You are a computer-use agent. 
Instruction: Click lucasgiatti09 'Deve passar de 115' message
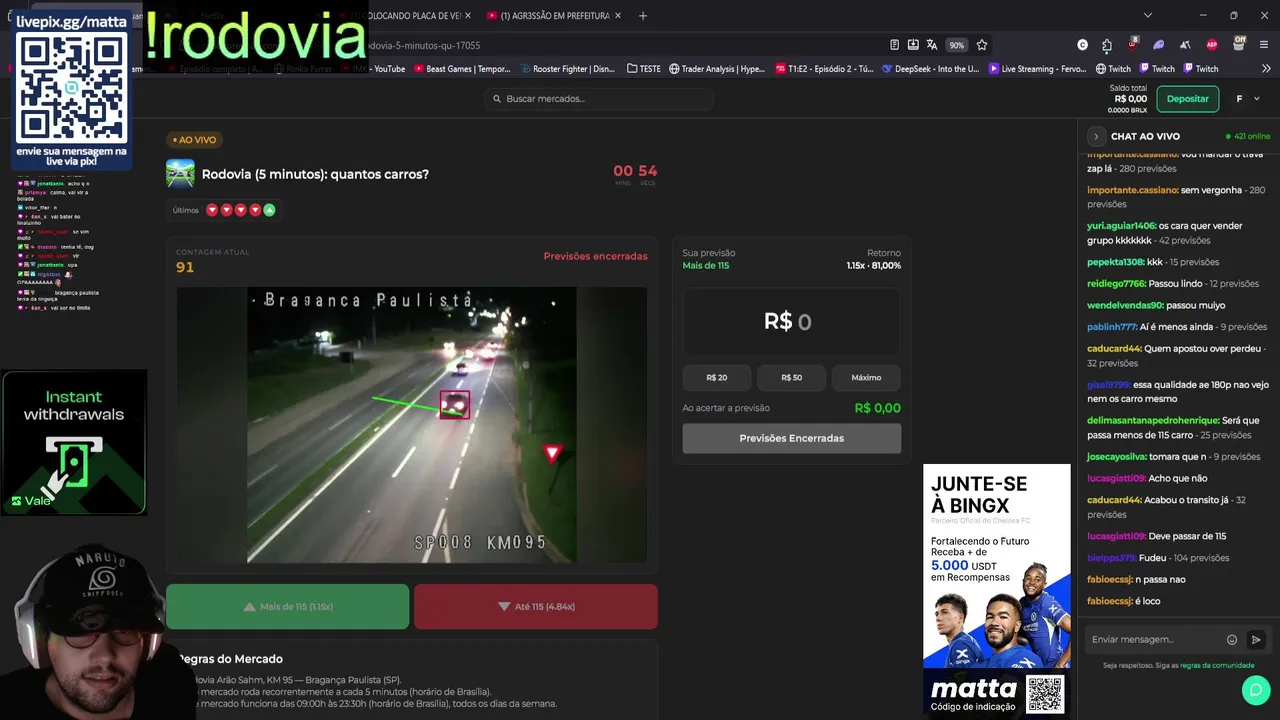1157,536
